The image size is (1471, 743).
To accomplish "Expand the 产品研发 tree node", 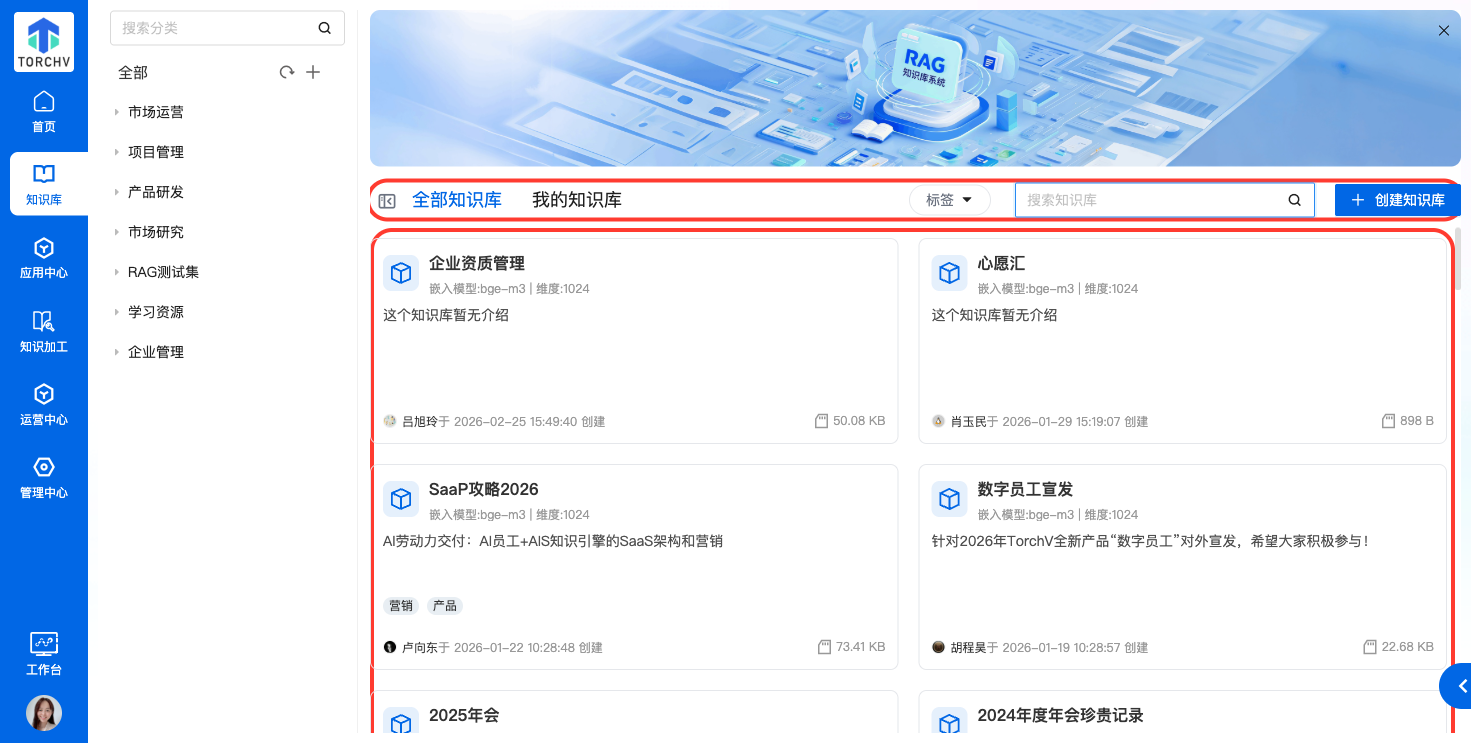I will click(x=117, y=192).
